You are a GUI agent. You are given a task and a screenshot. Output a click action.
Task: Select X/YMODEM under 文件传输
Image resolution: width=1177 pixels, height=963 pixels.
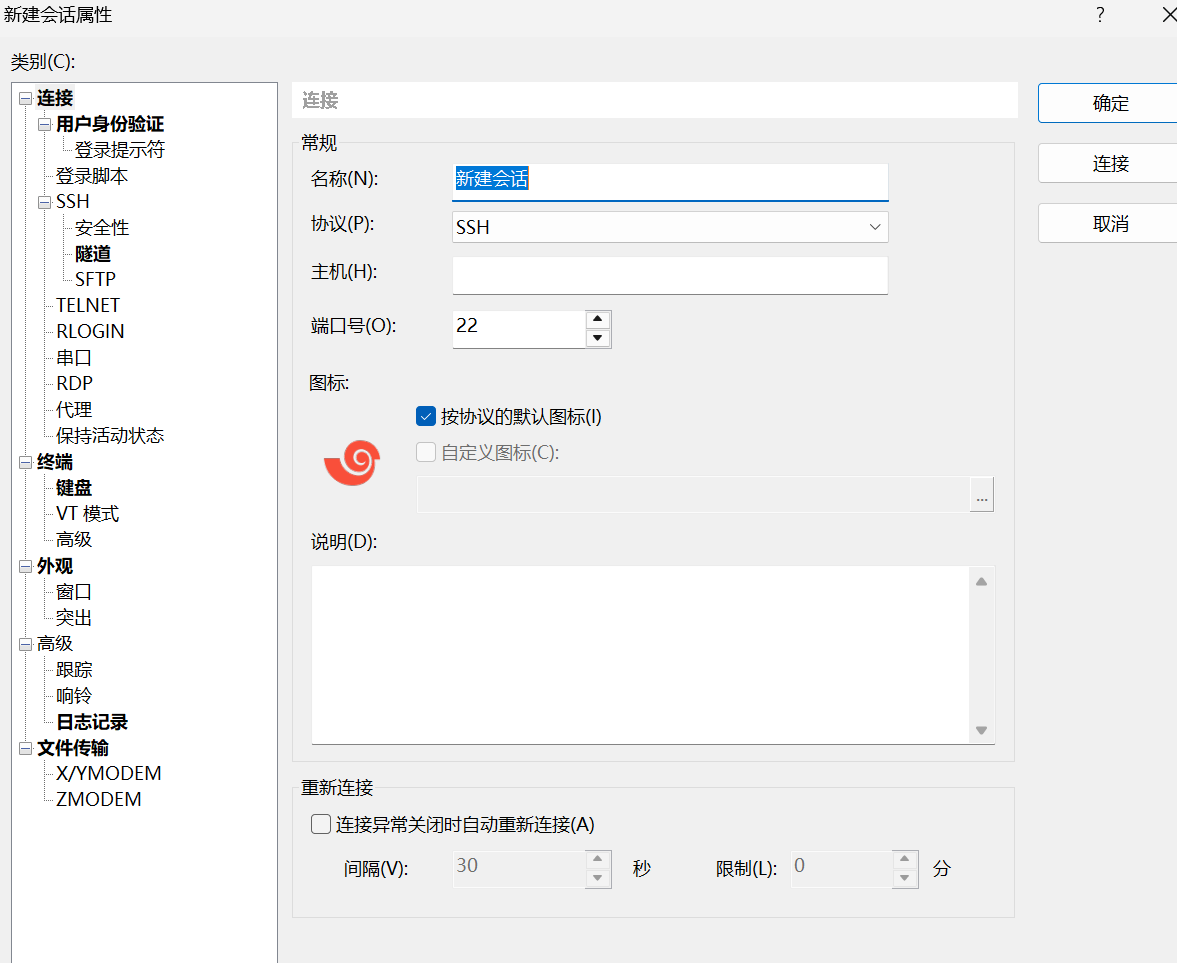pos(108,773)
